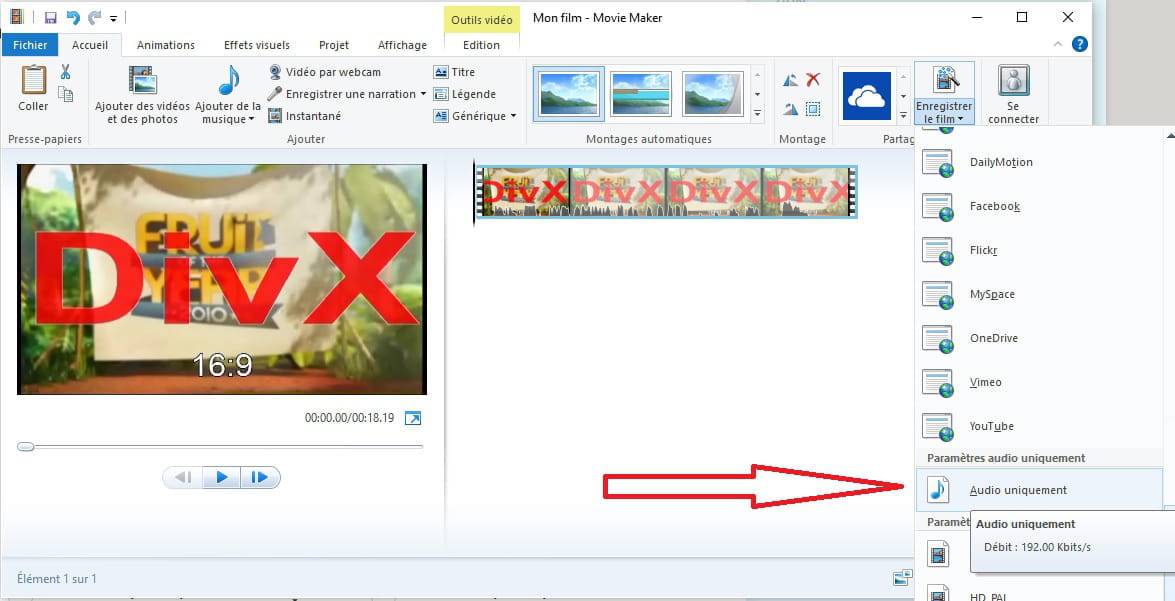Click the Movie Maker app icon in title bar
The height and width of the screenshot is (601, 1175).
16,17
